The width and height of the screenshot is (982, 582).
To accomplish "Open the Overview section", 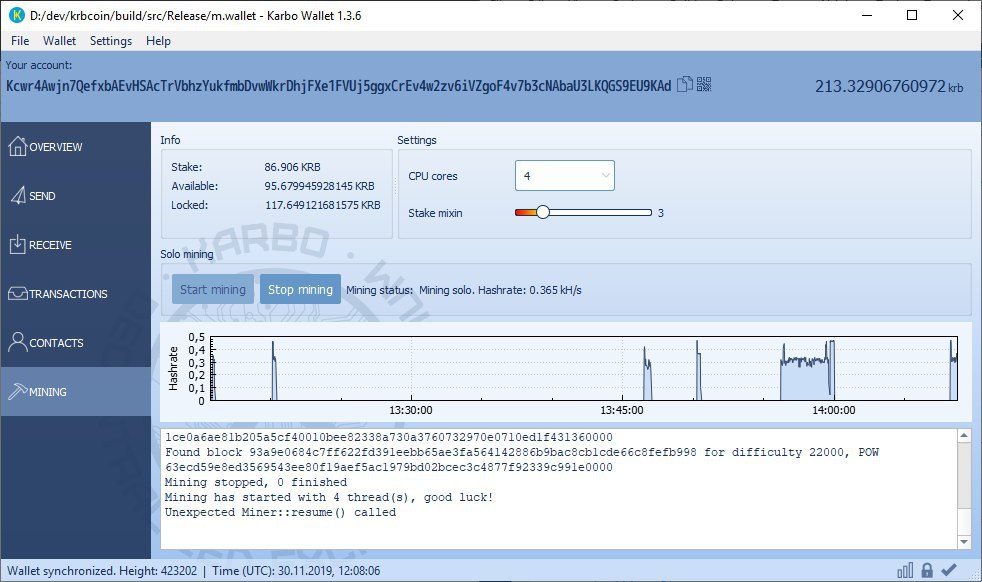I will (75, 147).
